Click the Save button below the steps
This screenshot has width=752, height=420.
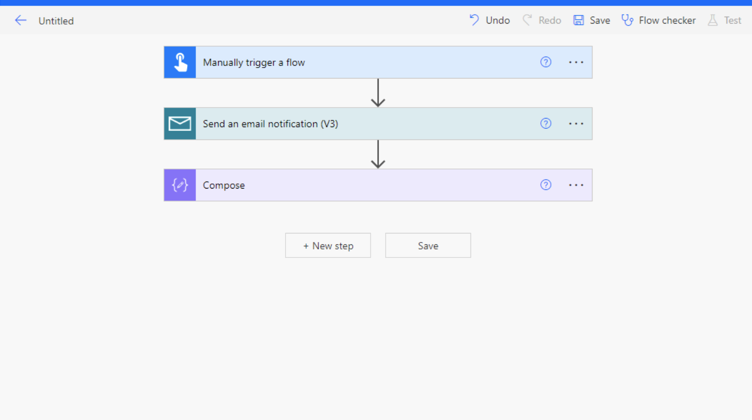(x=428, y=245)
